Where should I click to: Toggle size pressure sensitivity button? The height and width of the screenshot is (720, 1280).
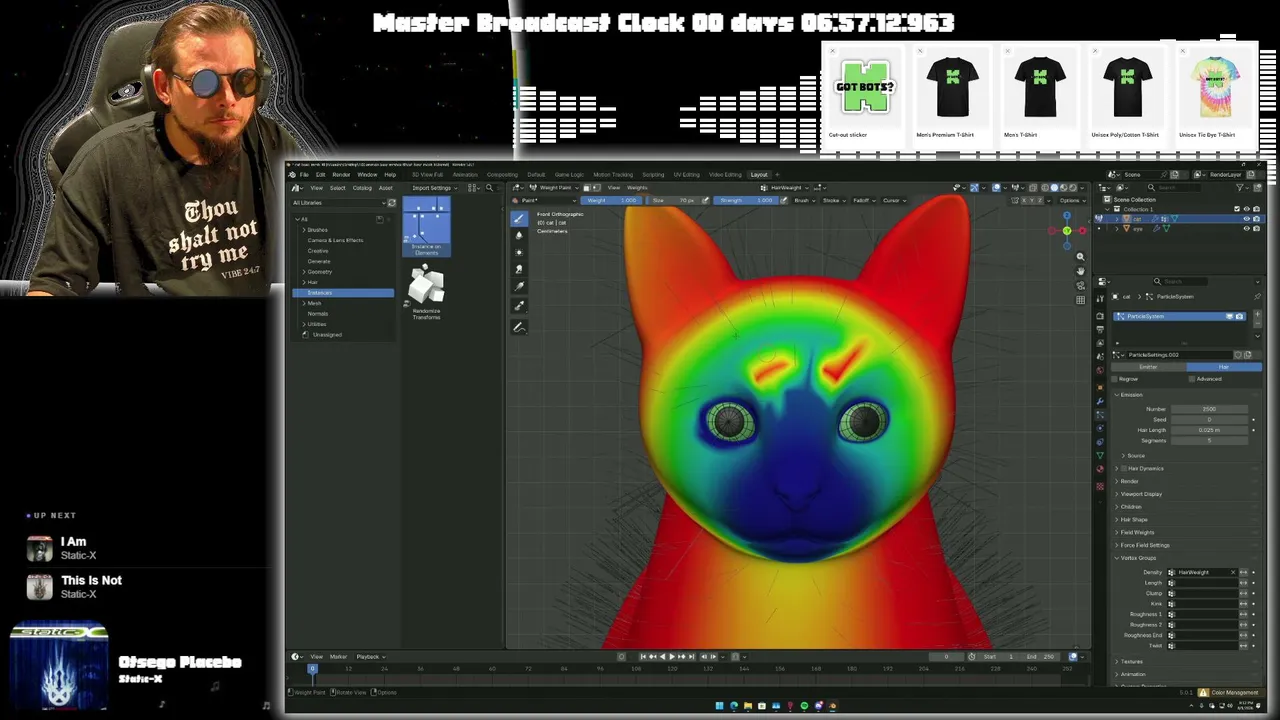pos(704,200)
